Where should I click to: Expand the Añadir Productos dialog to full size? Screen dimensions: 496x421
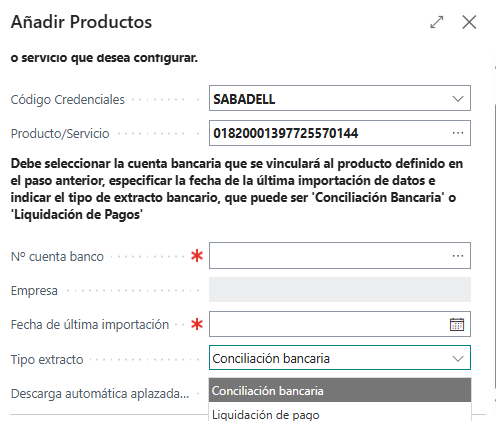[x=437, y=22]
